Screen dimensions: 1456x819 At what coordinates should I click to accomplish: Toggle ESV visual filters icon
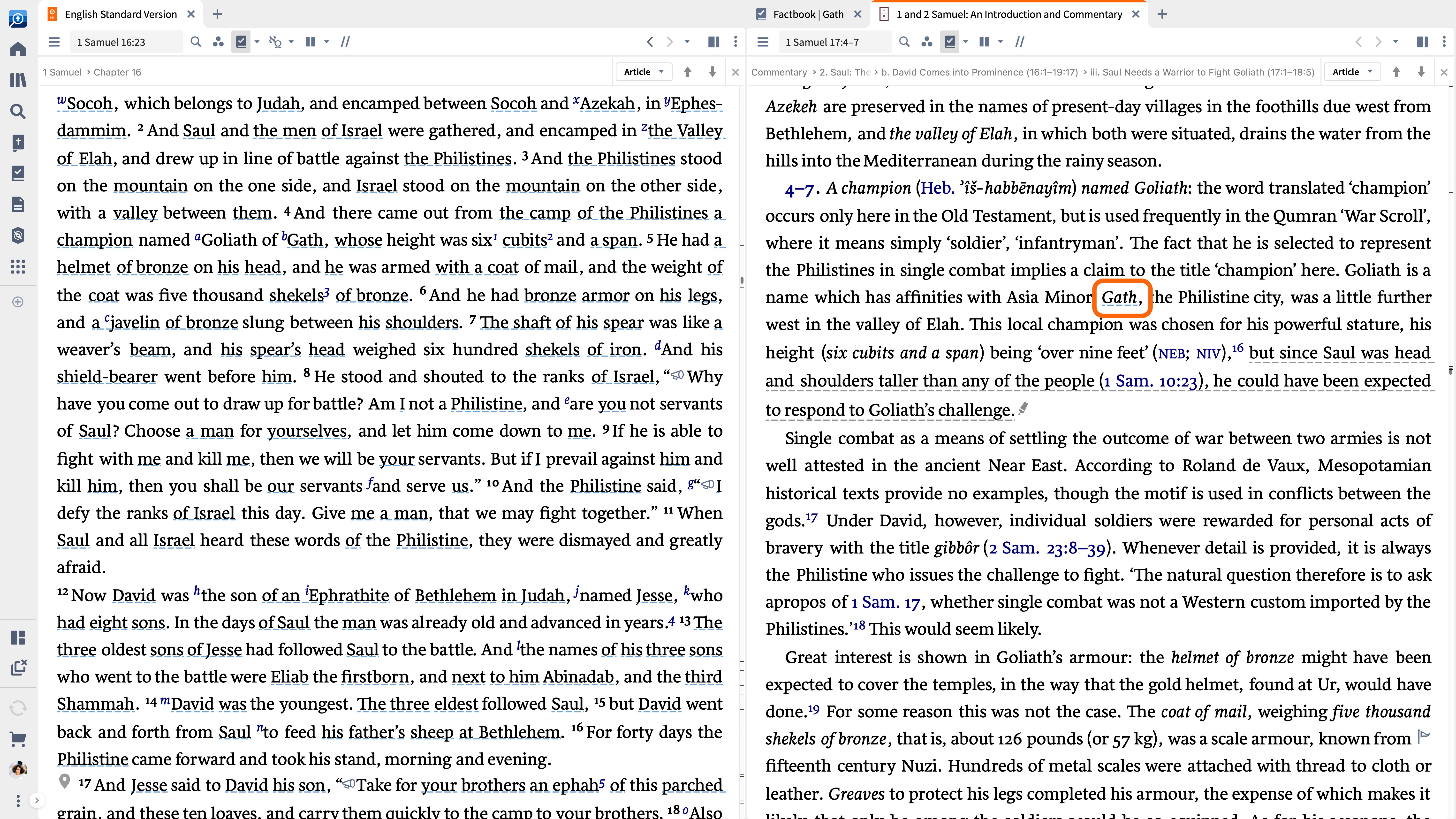(x=241, y=42)
